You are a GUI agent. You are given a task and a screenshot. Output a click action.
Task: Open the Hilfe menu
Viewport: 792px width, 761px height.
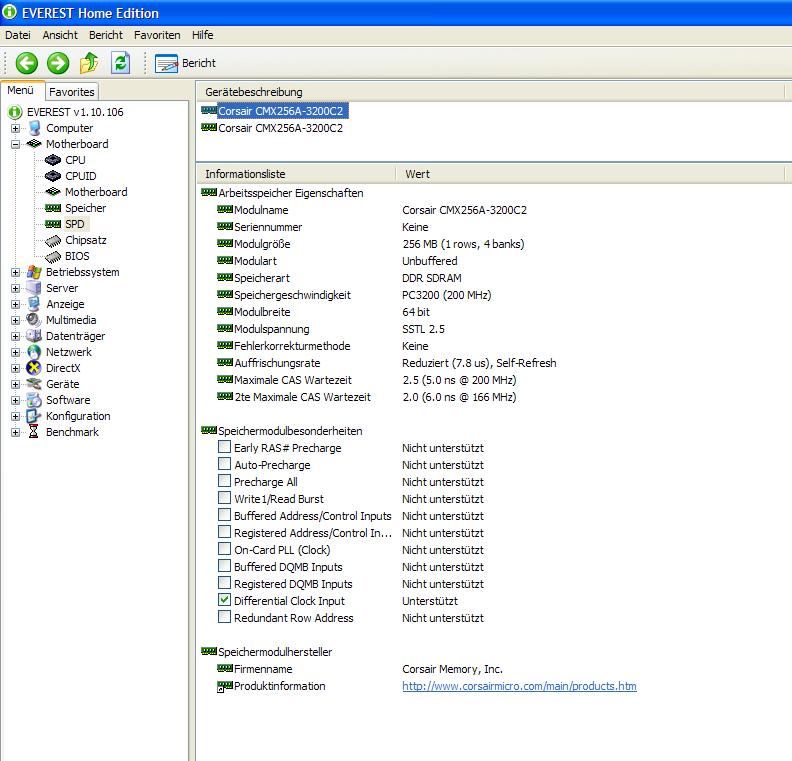[203, 35]
